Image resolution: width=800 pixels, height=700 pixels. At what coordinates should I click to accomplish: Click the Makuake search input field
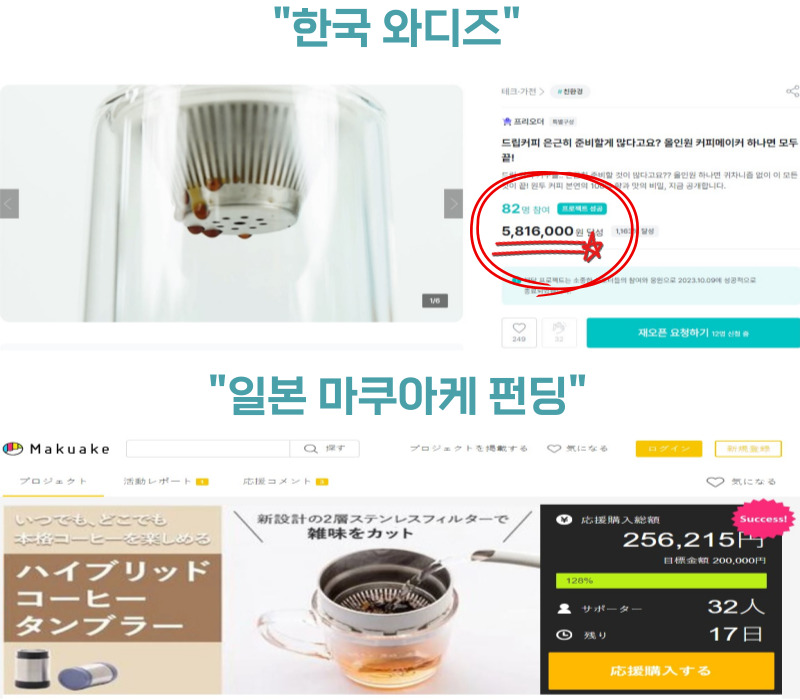point(208,448)
